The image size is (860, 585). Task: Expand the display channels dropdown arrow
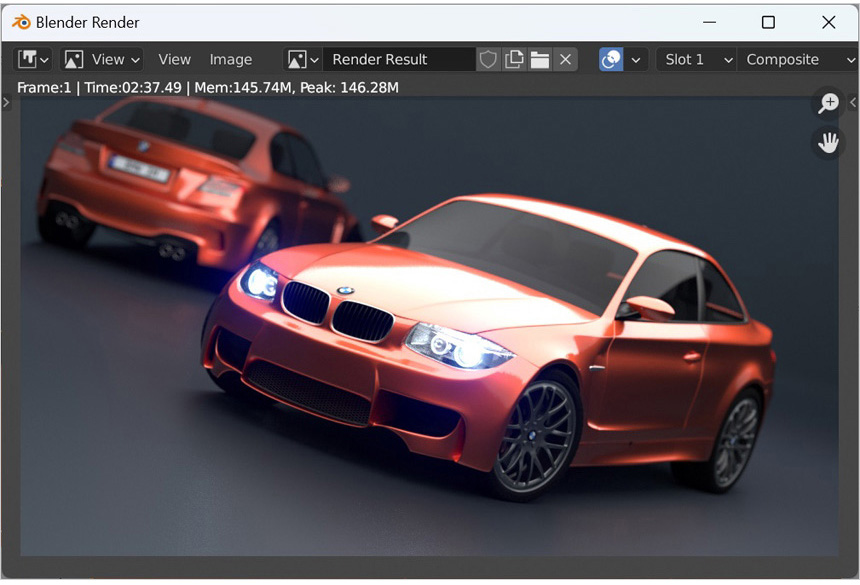click(x=636, y=60)
